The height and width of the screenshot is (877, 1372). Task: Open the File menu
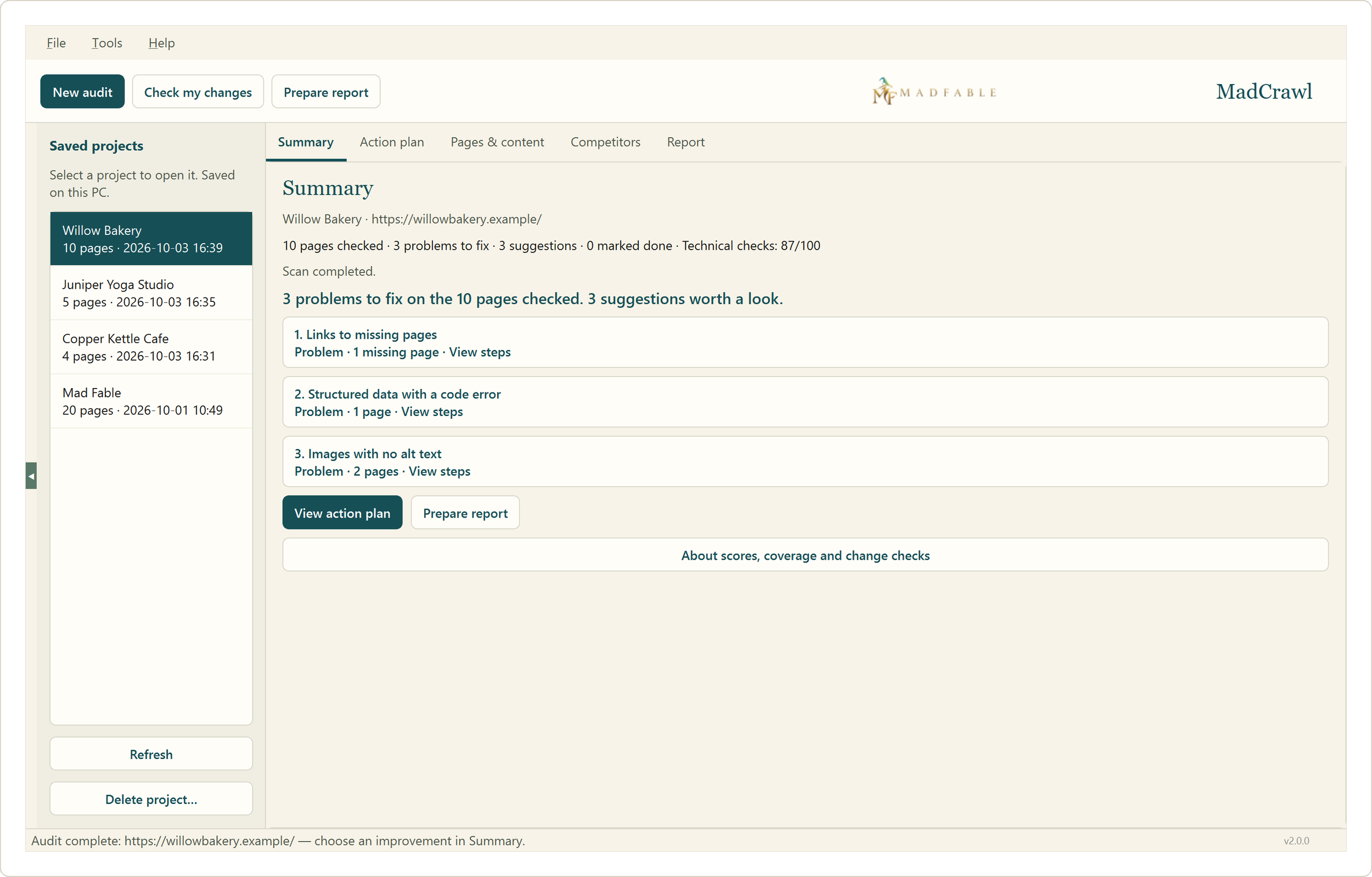(x=56, y=43)
